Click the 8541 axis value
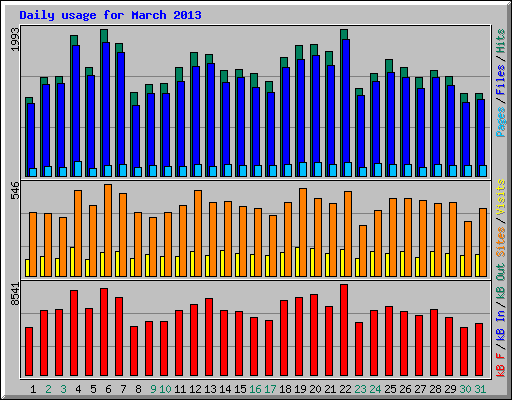 (x=16, y=294)
